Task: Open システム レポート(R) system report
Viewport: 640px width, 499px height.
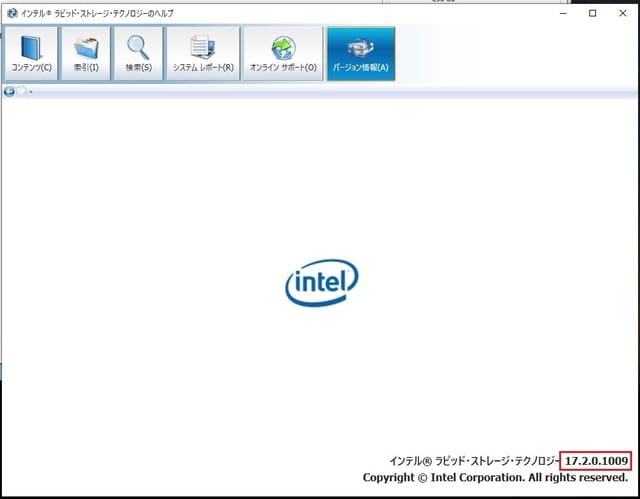Action: [203, 53]
